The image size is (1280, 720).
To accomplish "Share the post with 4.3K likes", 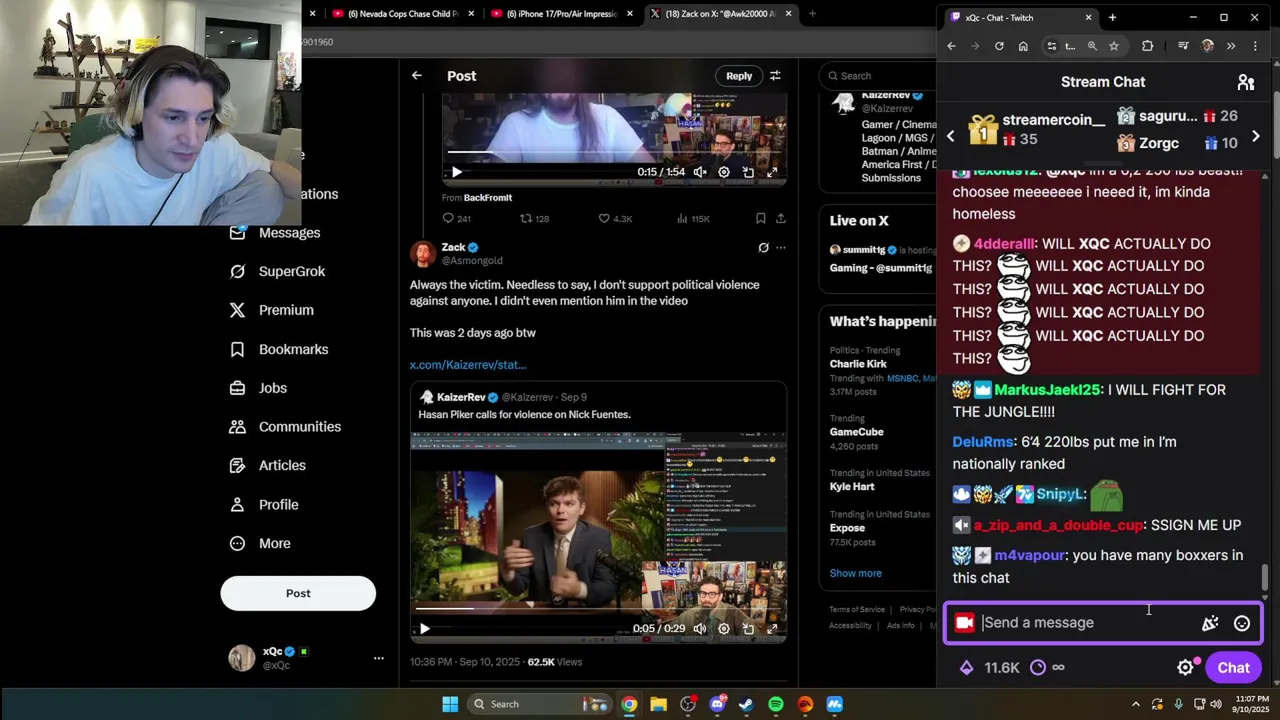I will (x=781, y=218).
